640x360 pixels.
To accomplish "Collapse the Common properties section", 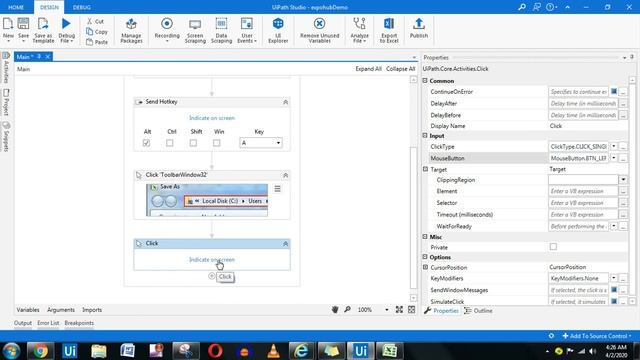I will tap(425, 81).
